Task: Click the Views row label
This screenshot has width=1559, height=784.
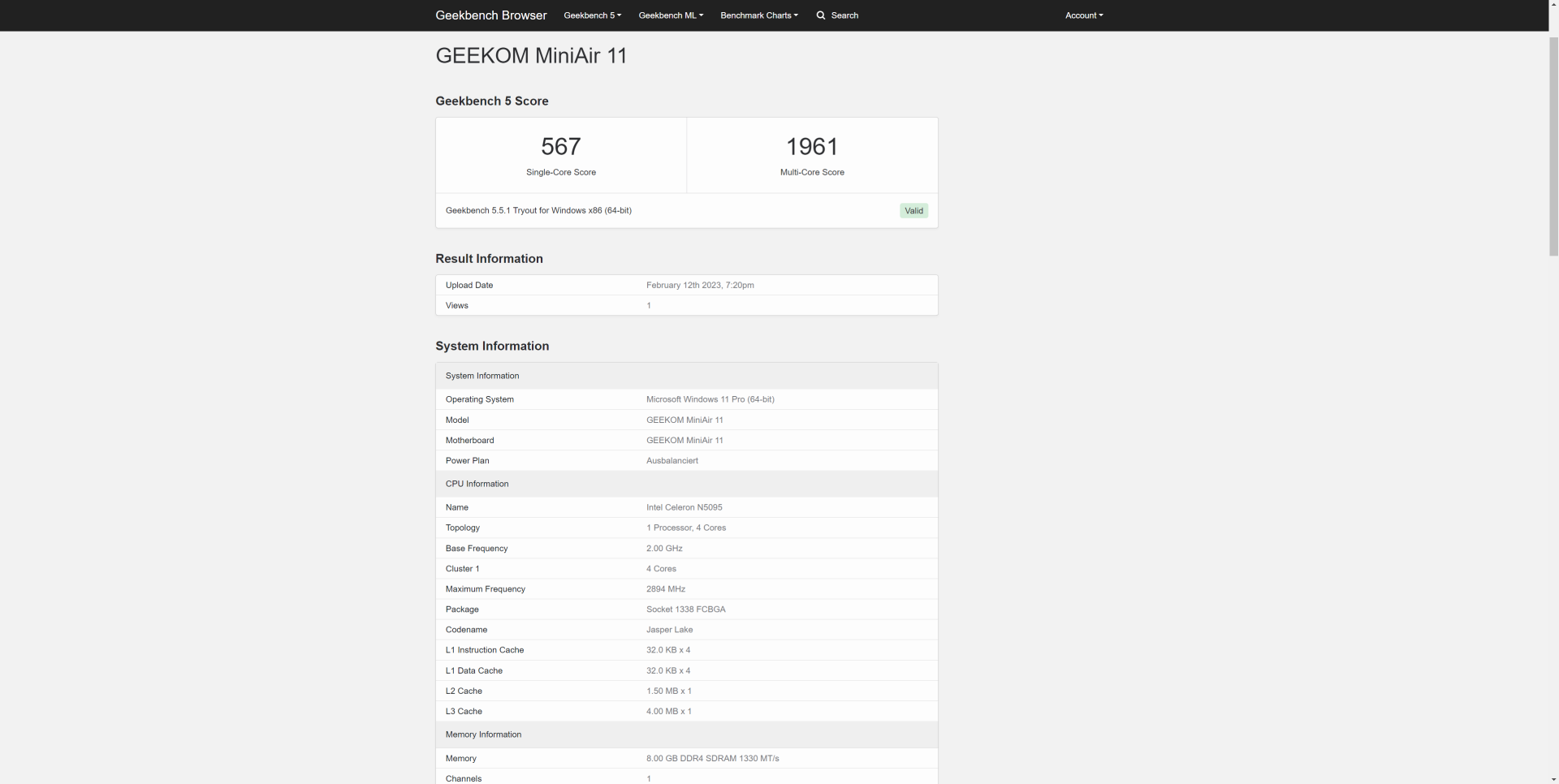Action: (x=457, y=305)
